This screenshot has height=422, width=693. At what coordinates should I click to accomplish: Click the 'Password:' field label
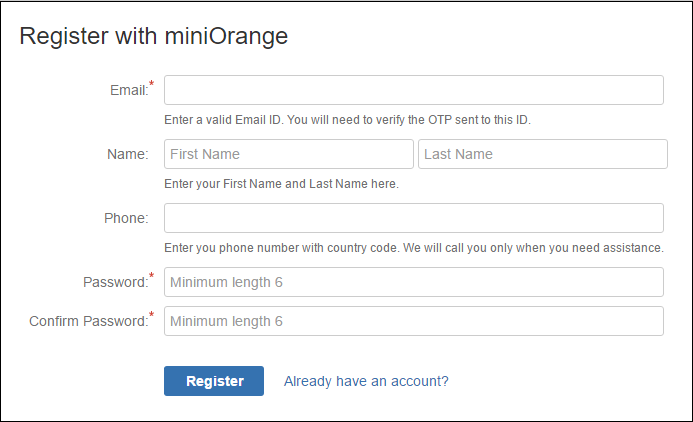click(x=116, y=282)
